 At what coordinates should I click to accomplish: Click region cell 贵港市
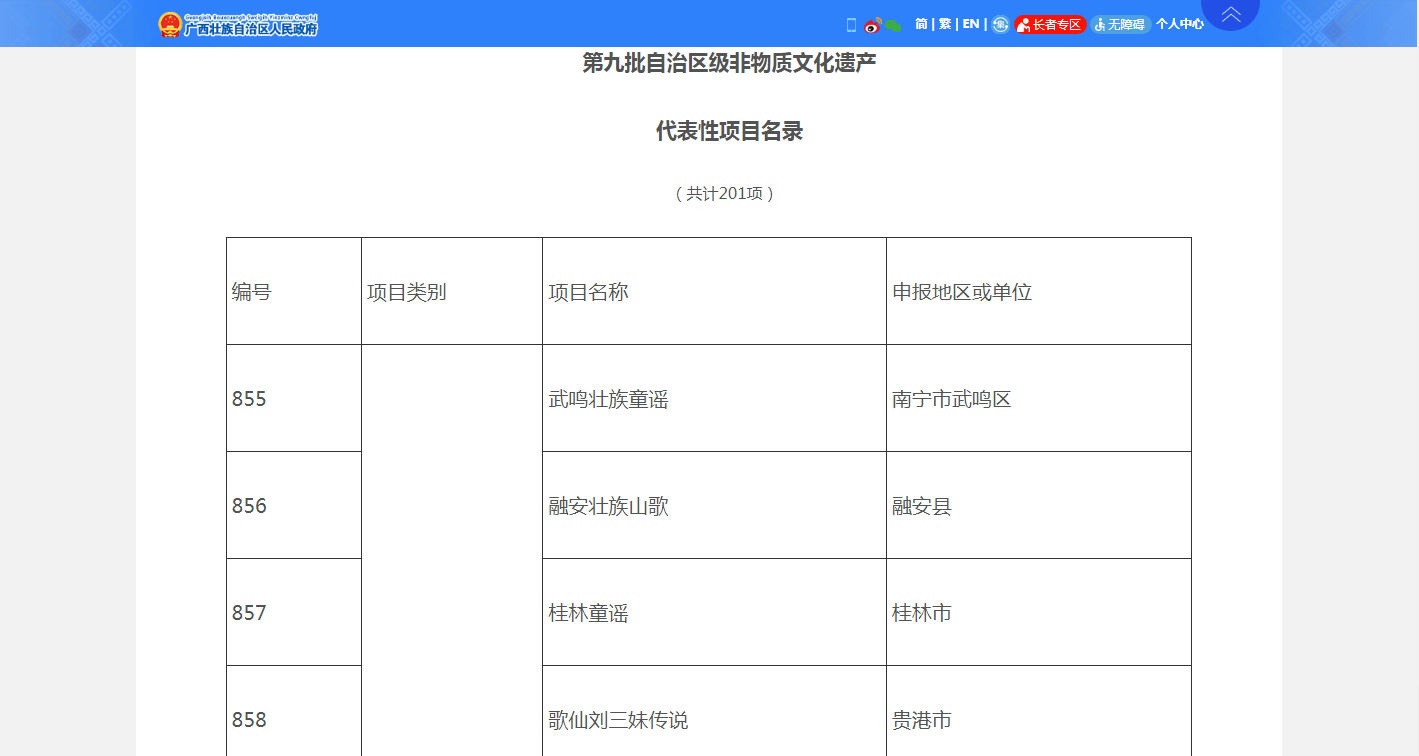click(922, 720)
